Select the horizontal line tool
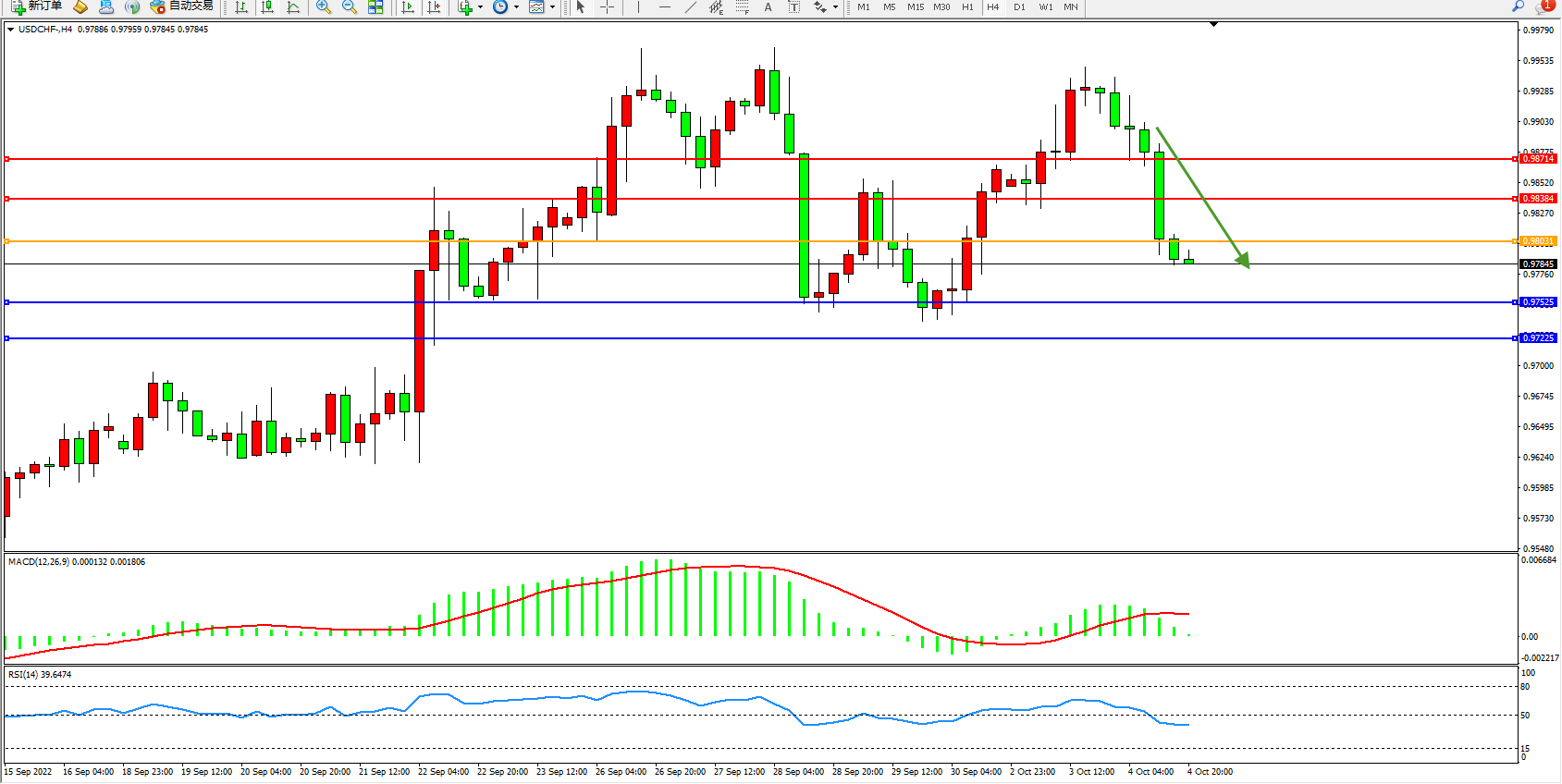This screenshot has height=784, width=1562. 664,6
